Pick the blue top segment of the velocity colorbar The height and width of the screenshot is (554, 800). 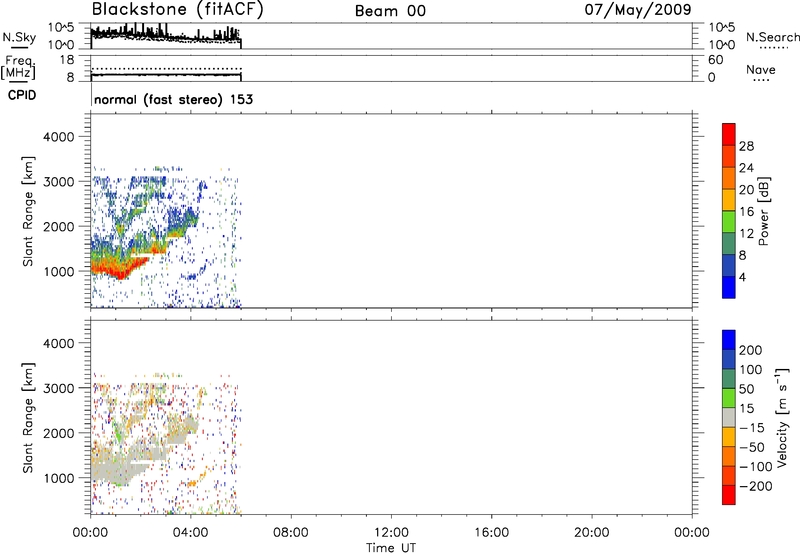[x=729, y=340]
